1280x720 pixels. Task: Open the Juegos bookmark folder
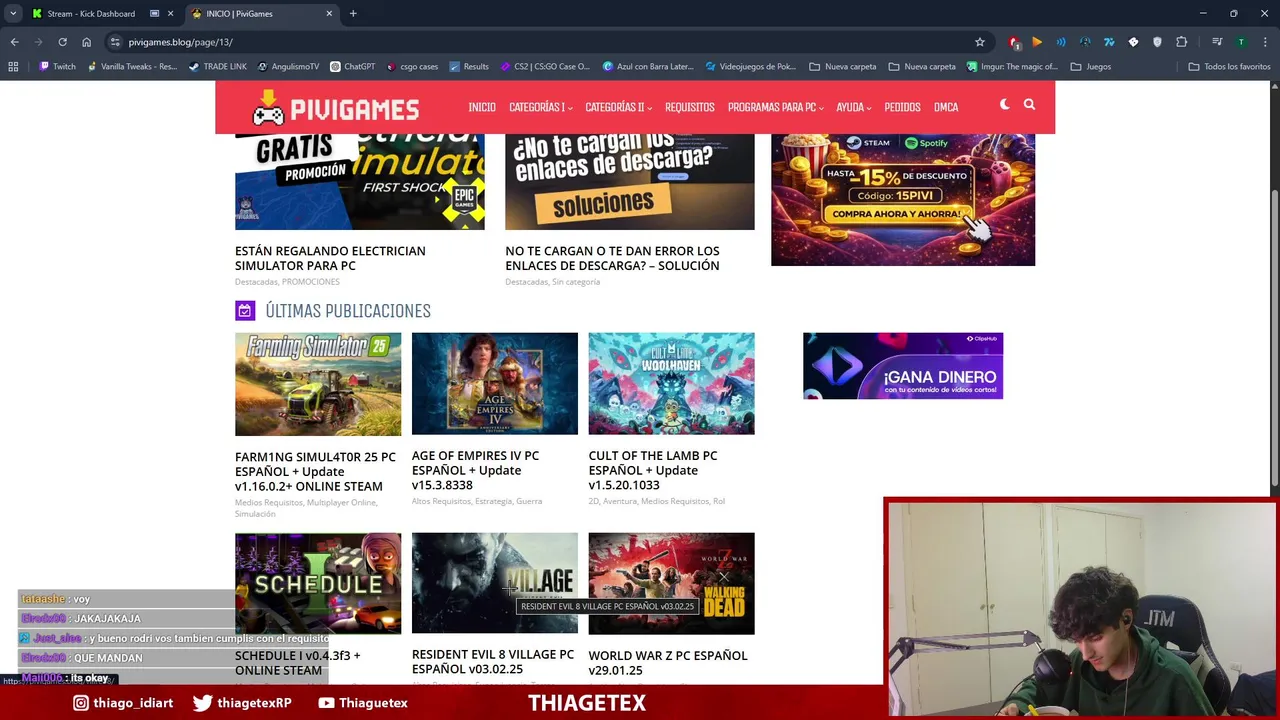pyautogui.click(x=1090, y=67)
